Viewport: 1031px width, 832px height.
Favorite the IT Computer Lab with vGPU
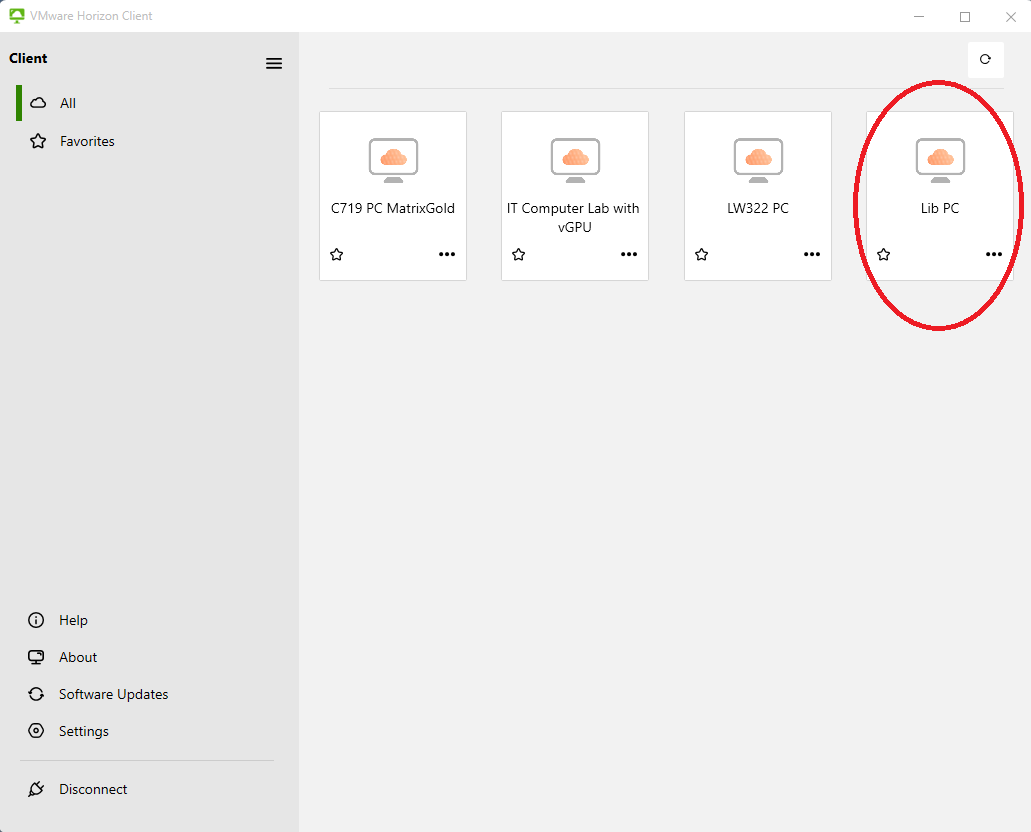(x=519, y=255)
